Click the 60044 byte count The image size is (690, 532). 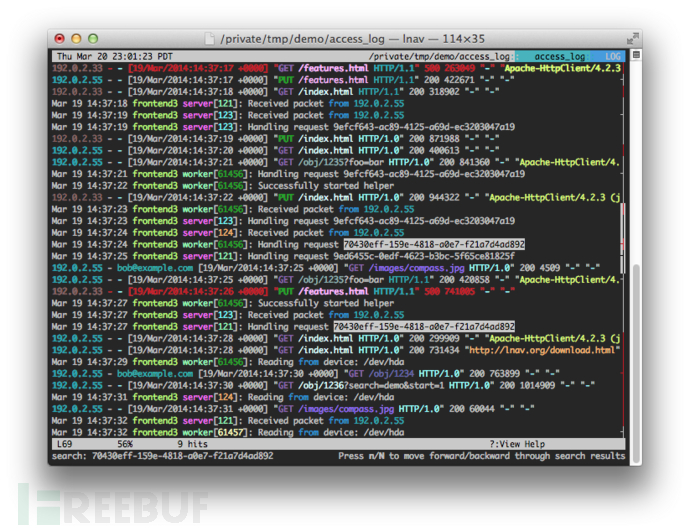(x=482, y=409)
